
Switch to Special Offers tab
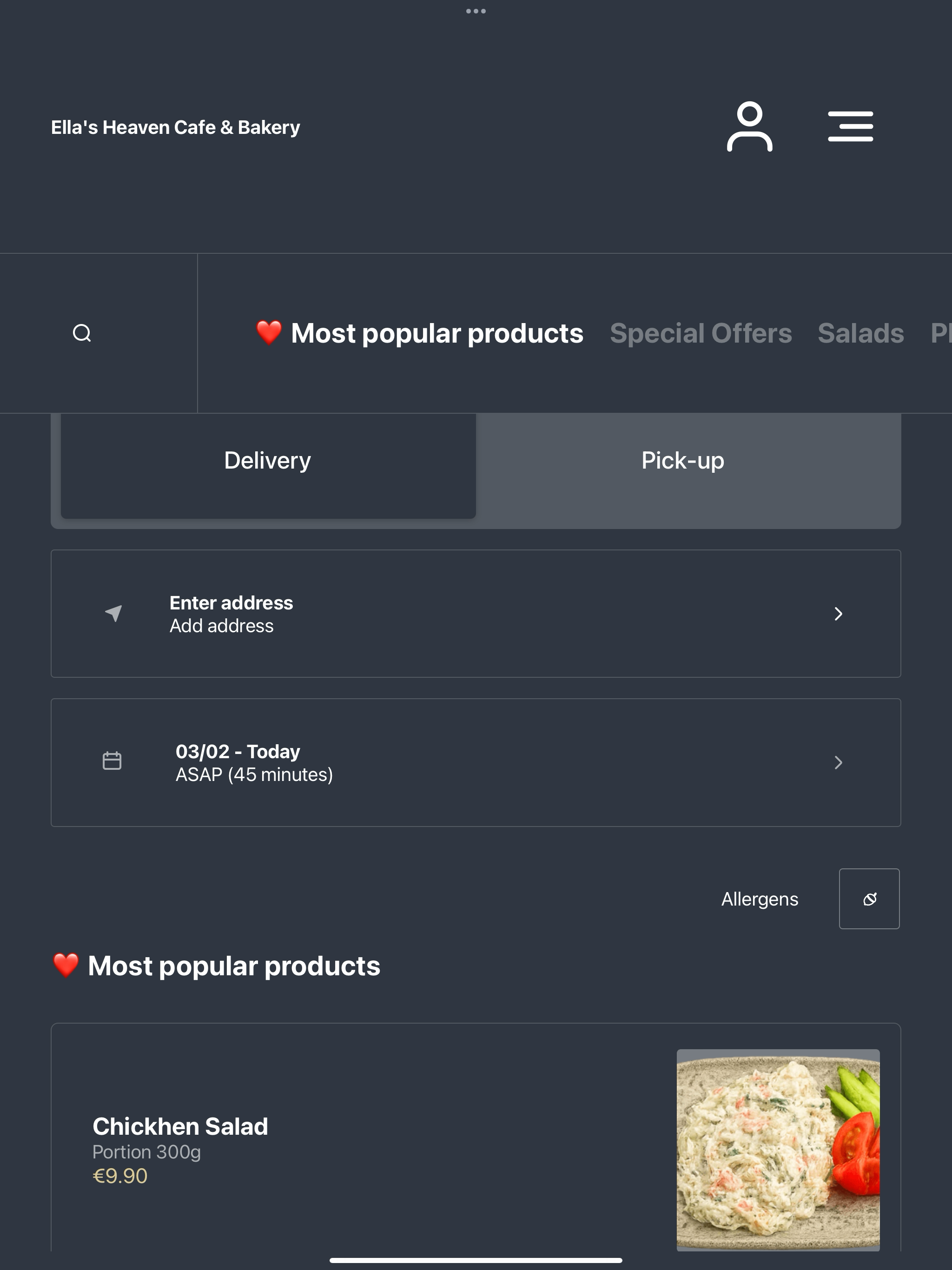pyautogui.click(x=701, y=333)
